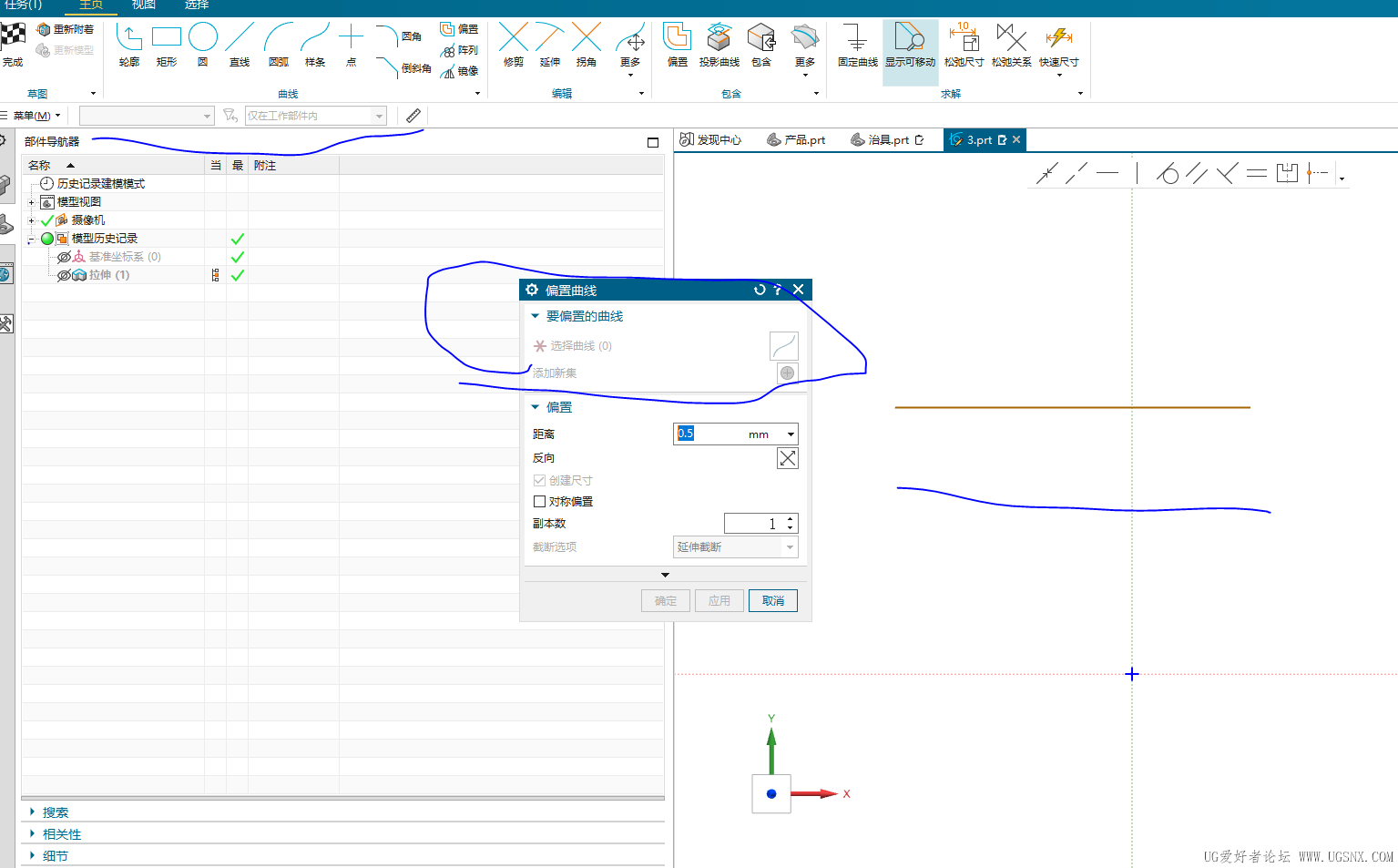Click the 投影曲线 project curve icon

[719, 45]
